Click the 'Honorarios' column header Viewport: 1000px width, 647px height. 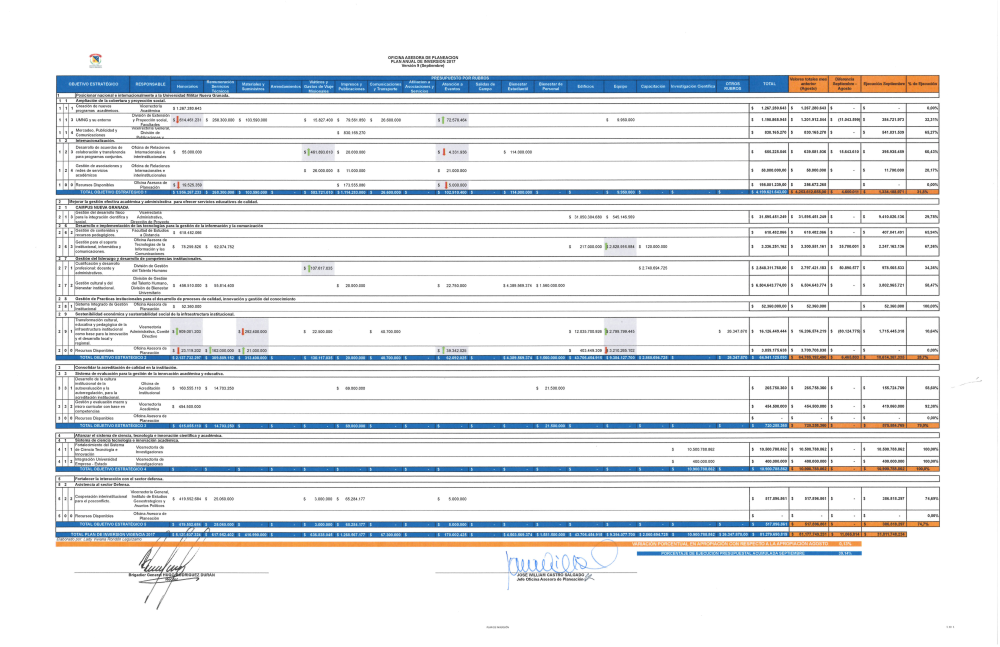coord(188,86)
